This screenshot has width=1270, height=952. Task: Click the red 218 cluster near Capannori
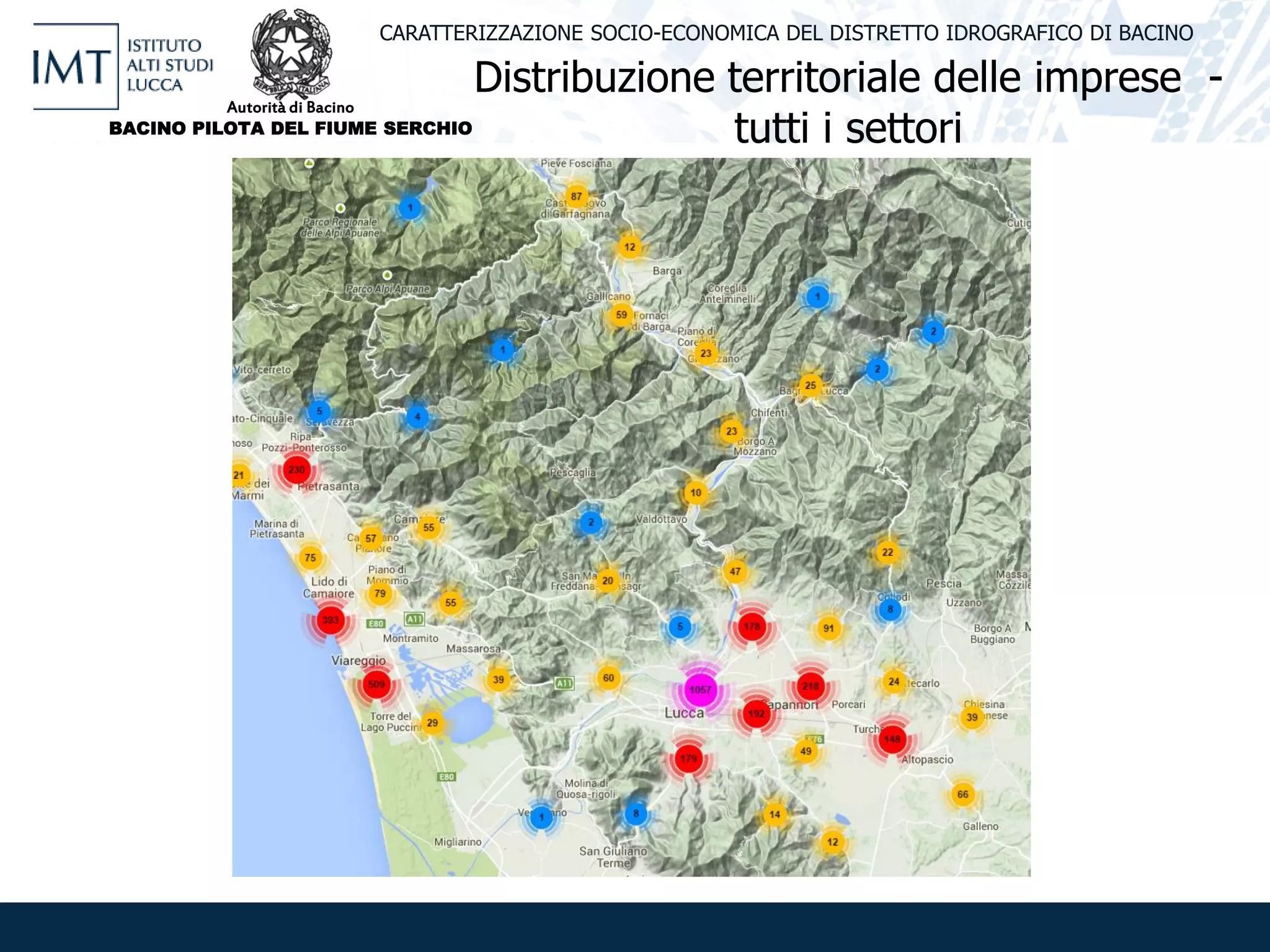(810, 686)
